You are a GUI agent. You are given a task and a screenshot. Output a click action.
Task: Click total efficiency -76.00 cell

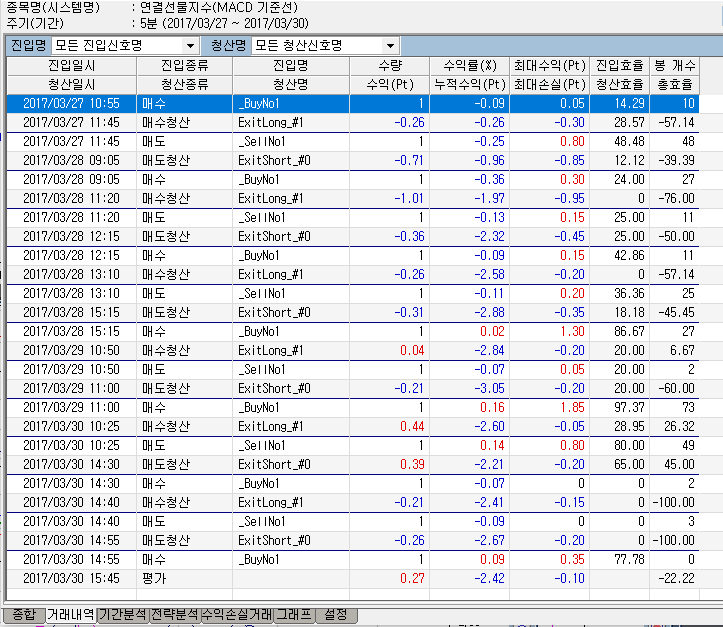pyautogui.click(x=675, y=199)
